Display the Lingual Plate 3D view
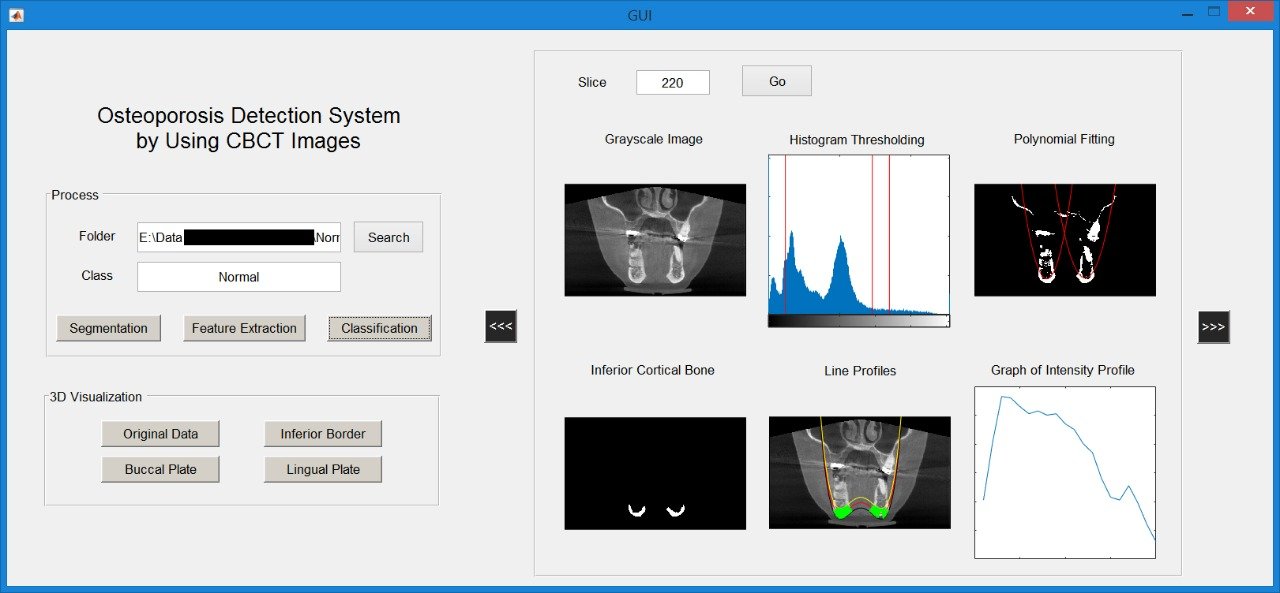 [x=322, y=469]
